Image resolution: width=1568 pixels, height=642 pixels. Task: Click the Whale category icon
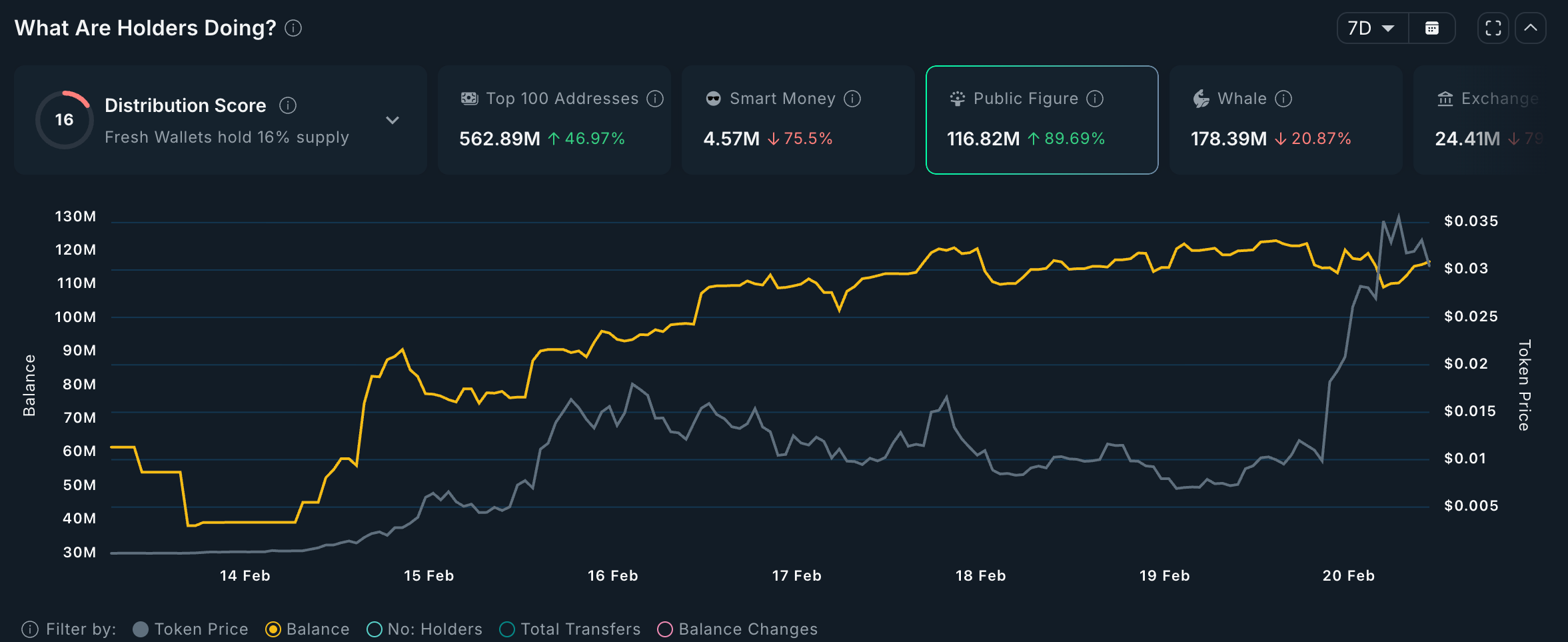(1200, 98)
